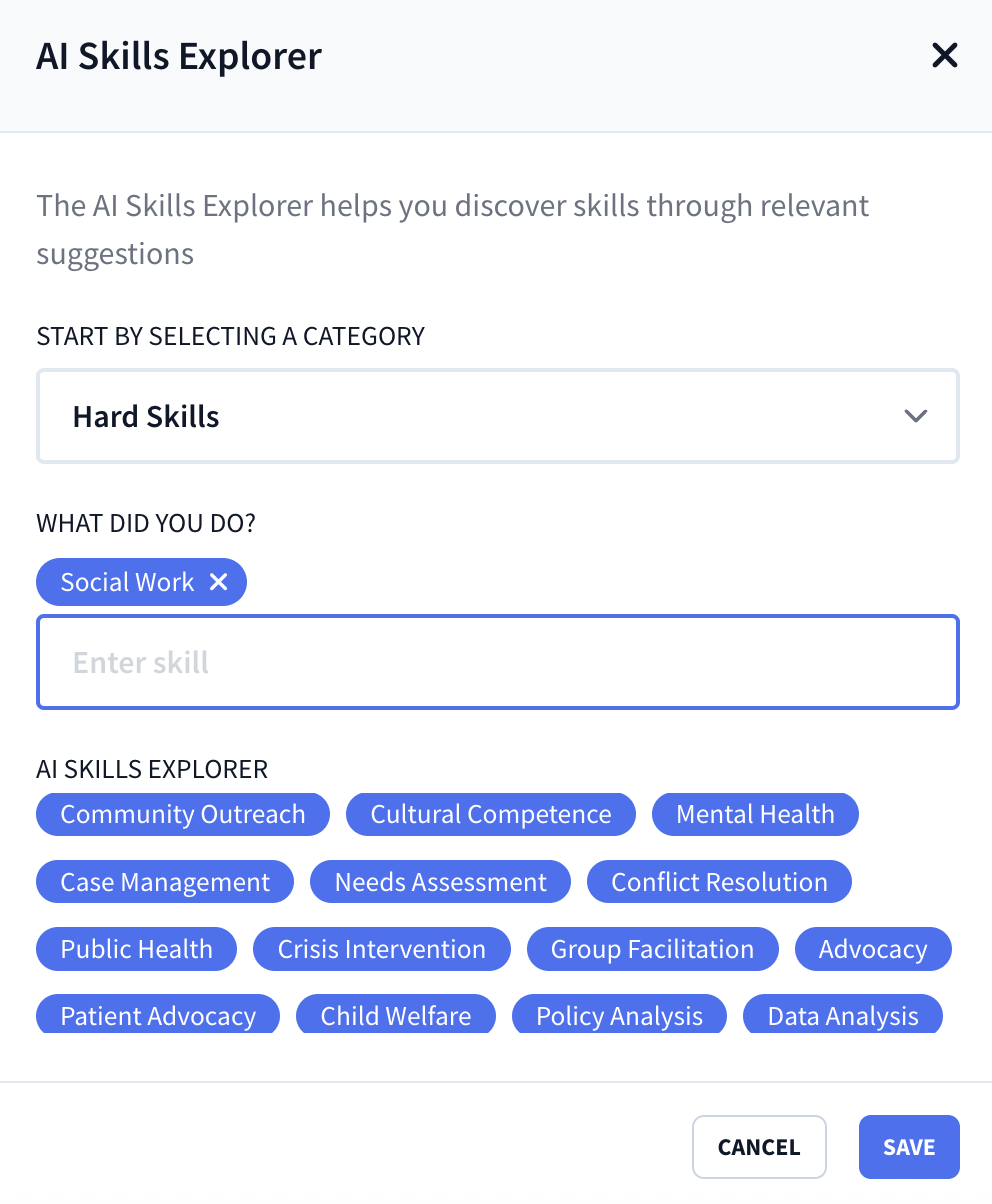Pick the Policy Analysis suggestion
This screenshot has width=992, height=1204.
(619, 1015)
